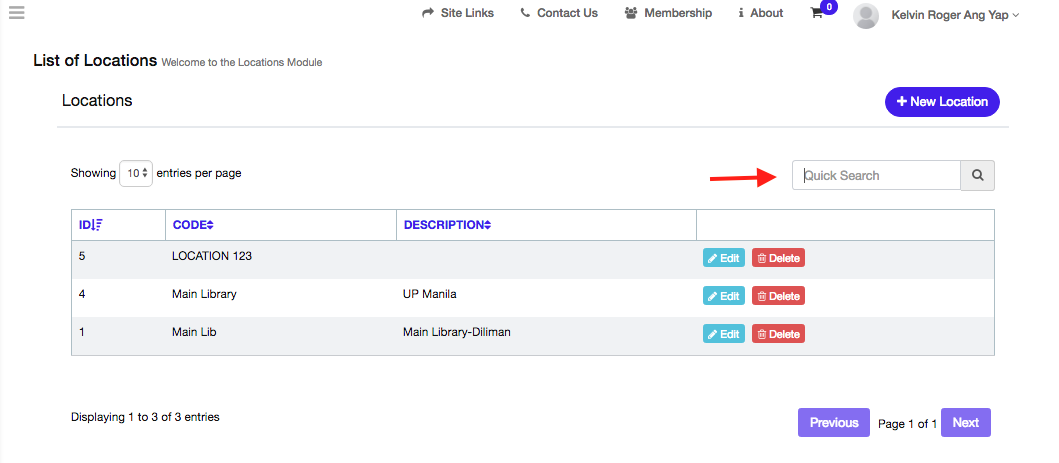The height and width of the screenshot is (463, 1059).
Task: Open the Site Links menu
Action: (x=458, y=13)
